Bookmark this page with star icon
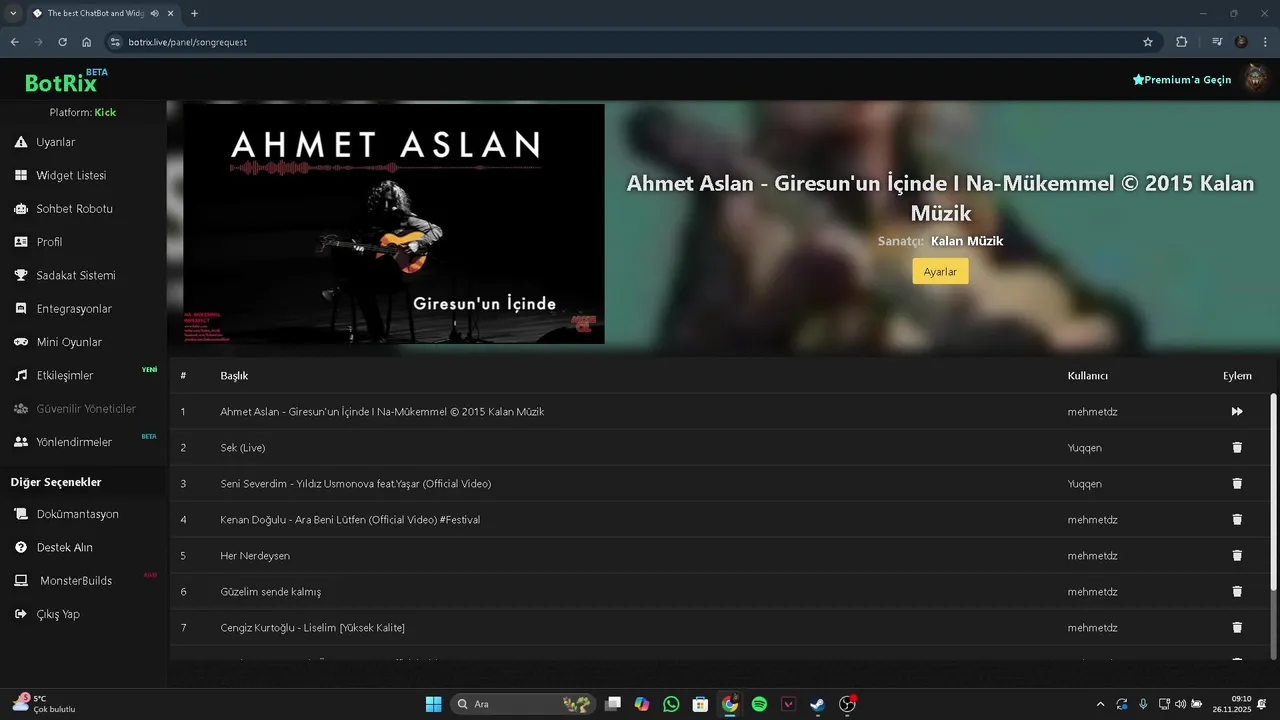This screenshot has height=720, width=1280. click(x=1148, y=42)
